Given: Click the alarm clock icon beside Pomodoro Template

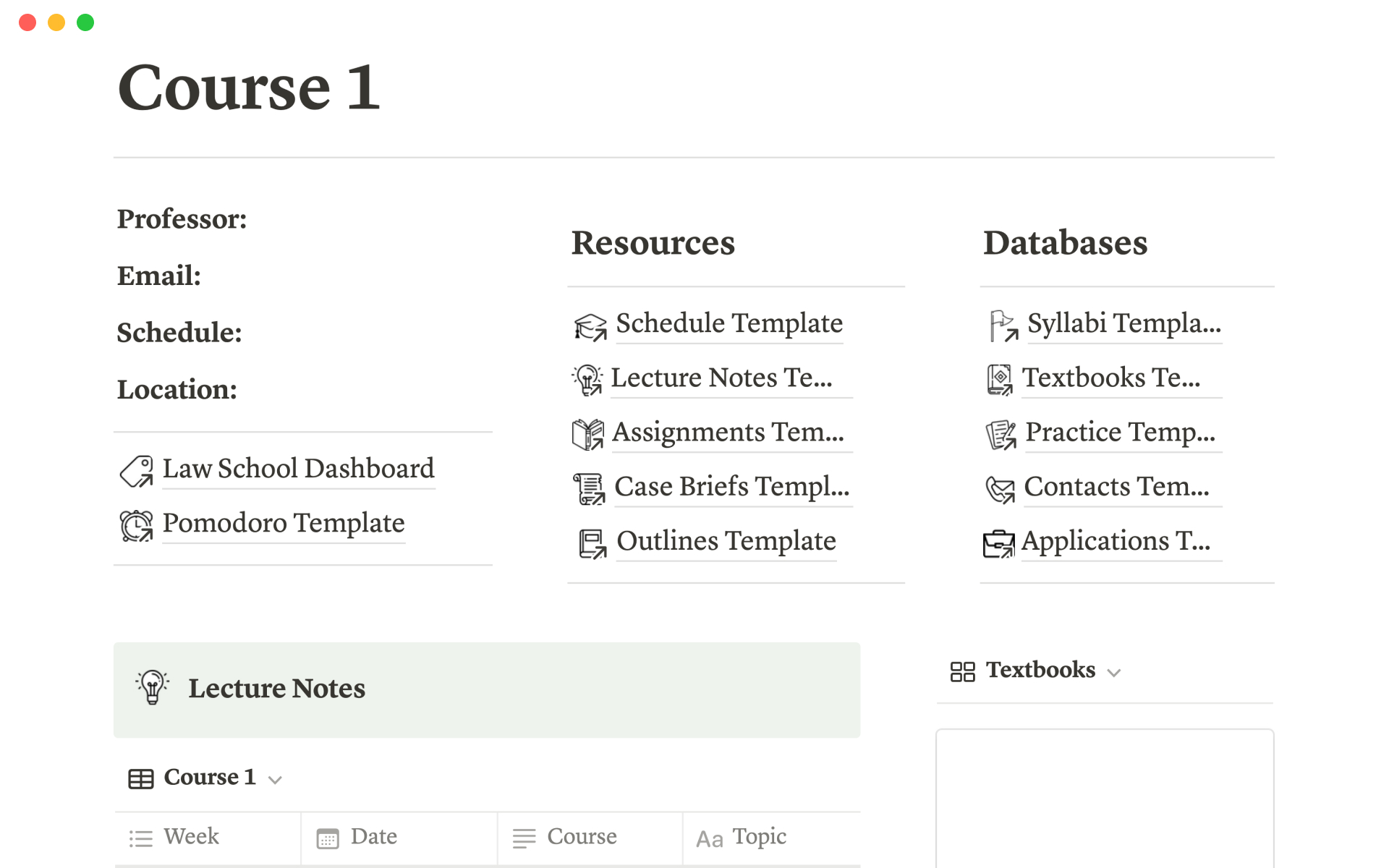Looking at the screenshot, I should [x=136, y=525].
